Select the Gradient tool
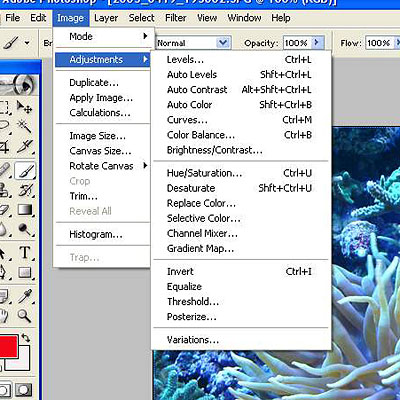This screenshot has width=400, height=400. point(25,210)
